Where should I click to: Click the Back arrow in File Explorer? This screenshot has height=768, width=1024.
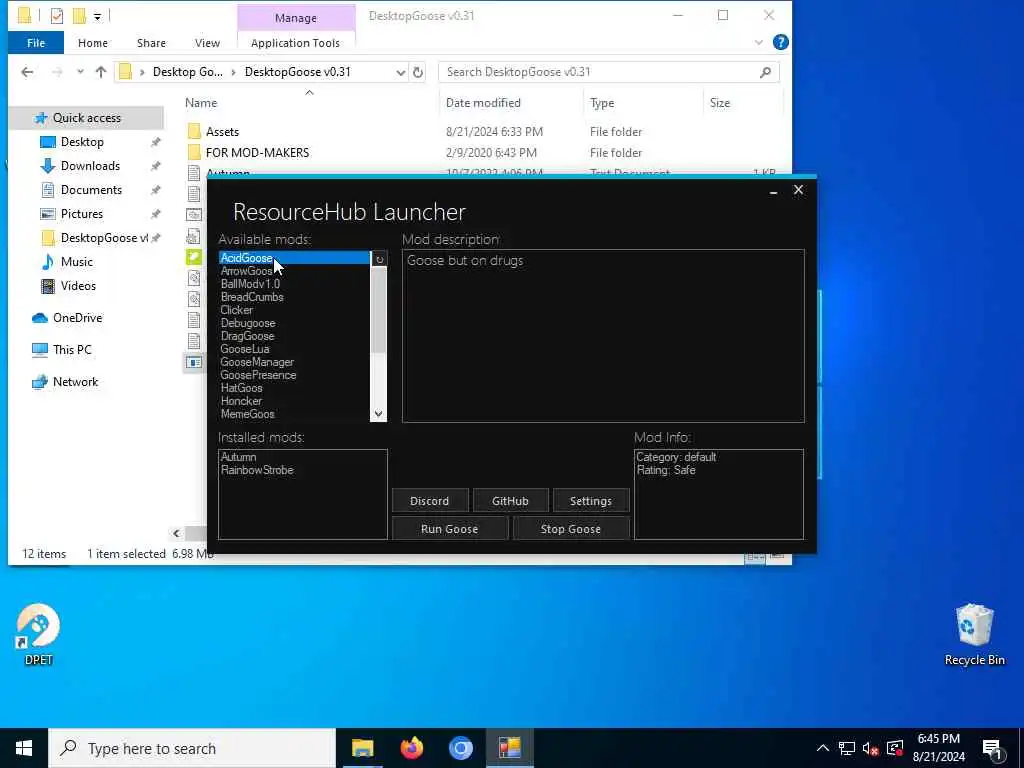click(27, 72)
